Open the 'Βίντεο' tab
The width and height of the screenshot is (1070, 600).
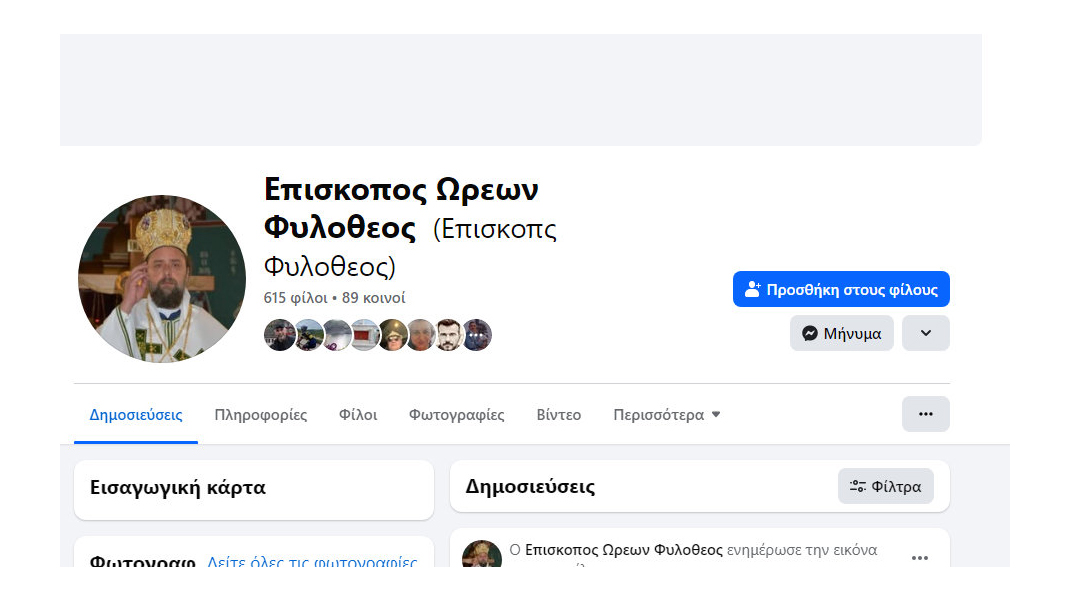558,414
